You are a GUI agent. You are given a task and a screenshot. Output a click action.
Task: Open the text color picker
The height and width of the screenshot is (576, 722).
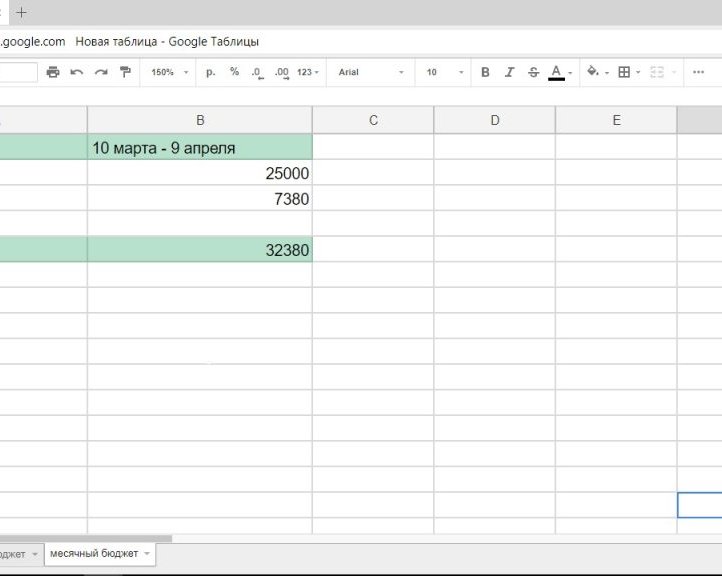tap(558, 72)
